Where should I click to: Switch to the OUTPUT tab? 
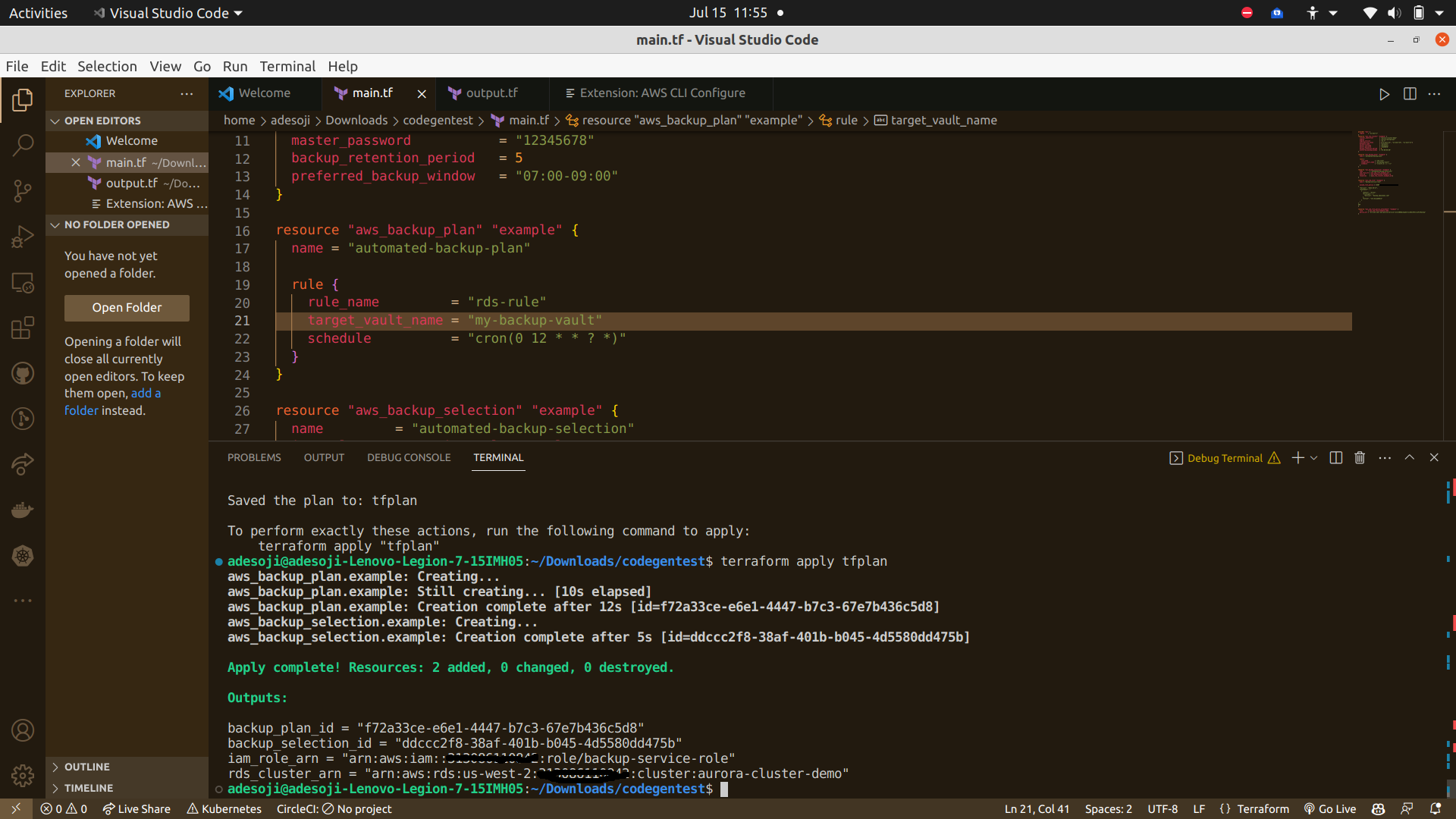click(x=323, y=457)
